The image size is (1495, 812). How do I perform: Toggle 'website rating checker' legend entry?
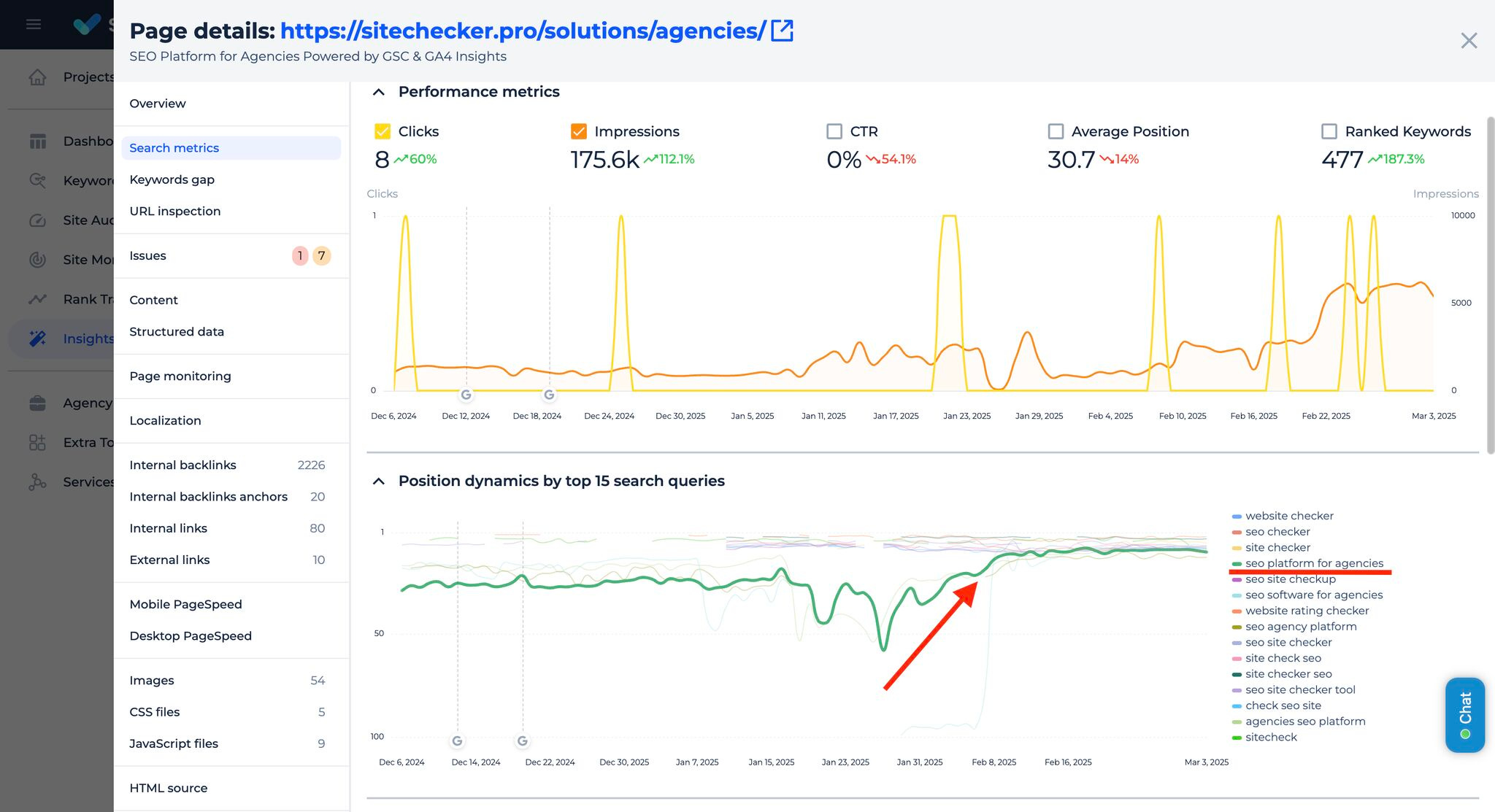(1300, 611)
